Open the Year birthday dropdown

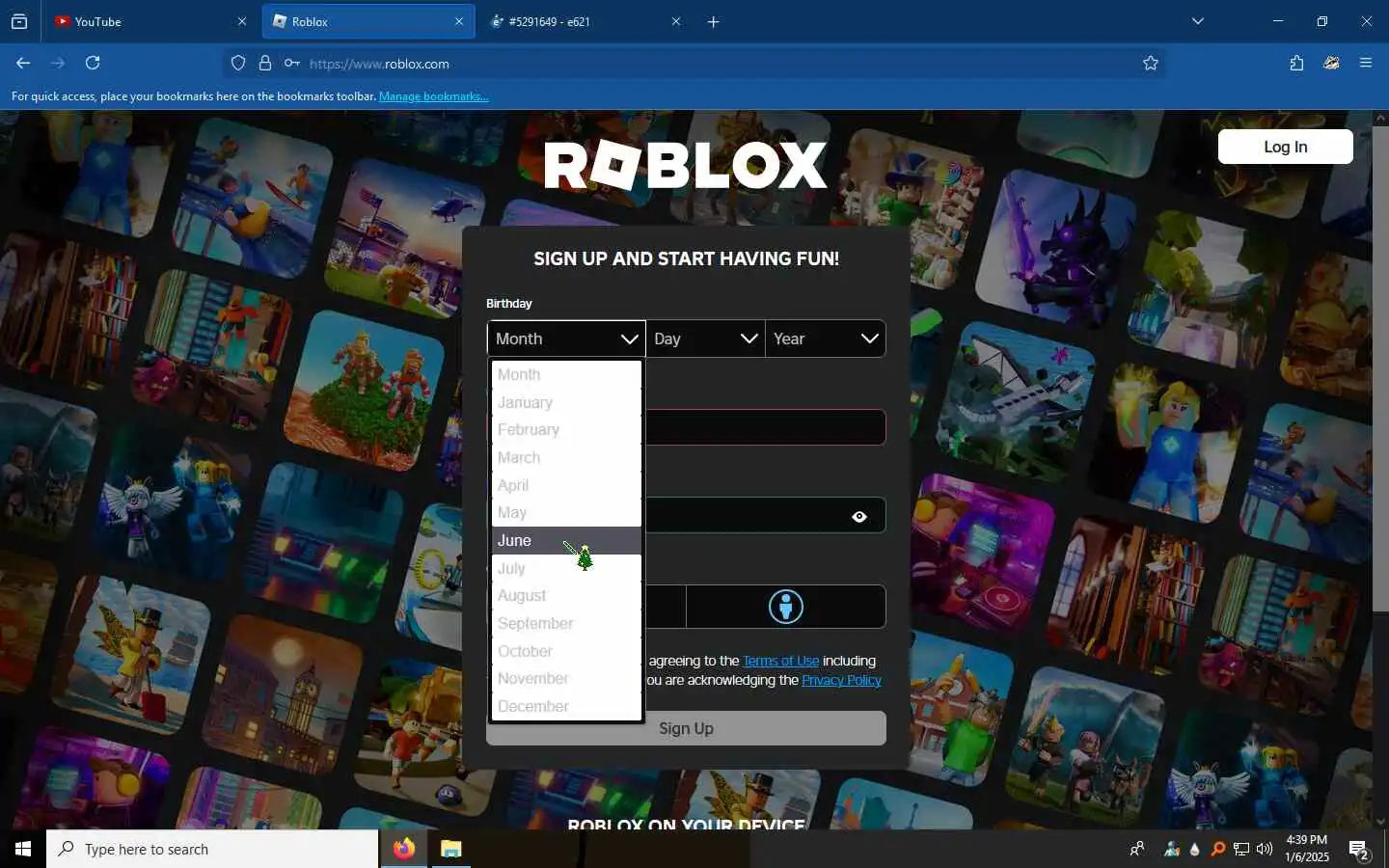pos(826,339)
